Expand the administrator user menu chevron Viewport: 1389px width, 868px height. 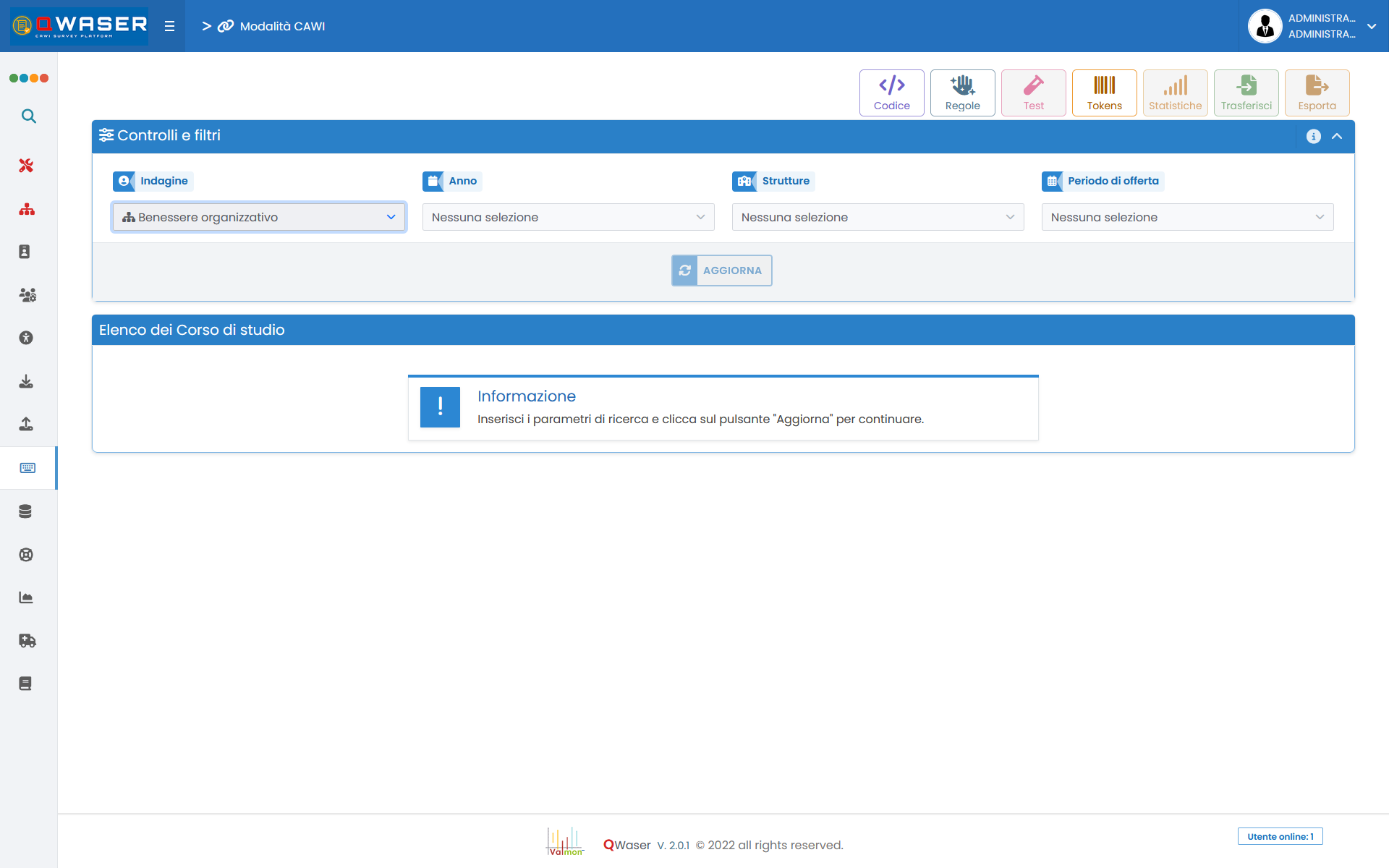click(x=1372, y=26)
